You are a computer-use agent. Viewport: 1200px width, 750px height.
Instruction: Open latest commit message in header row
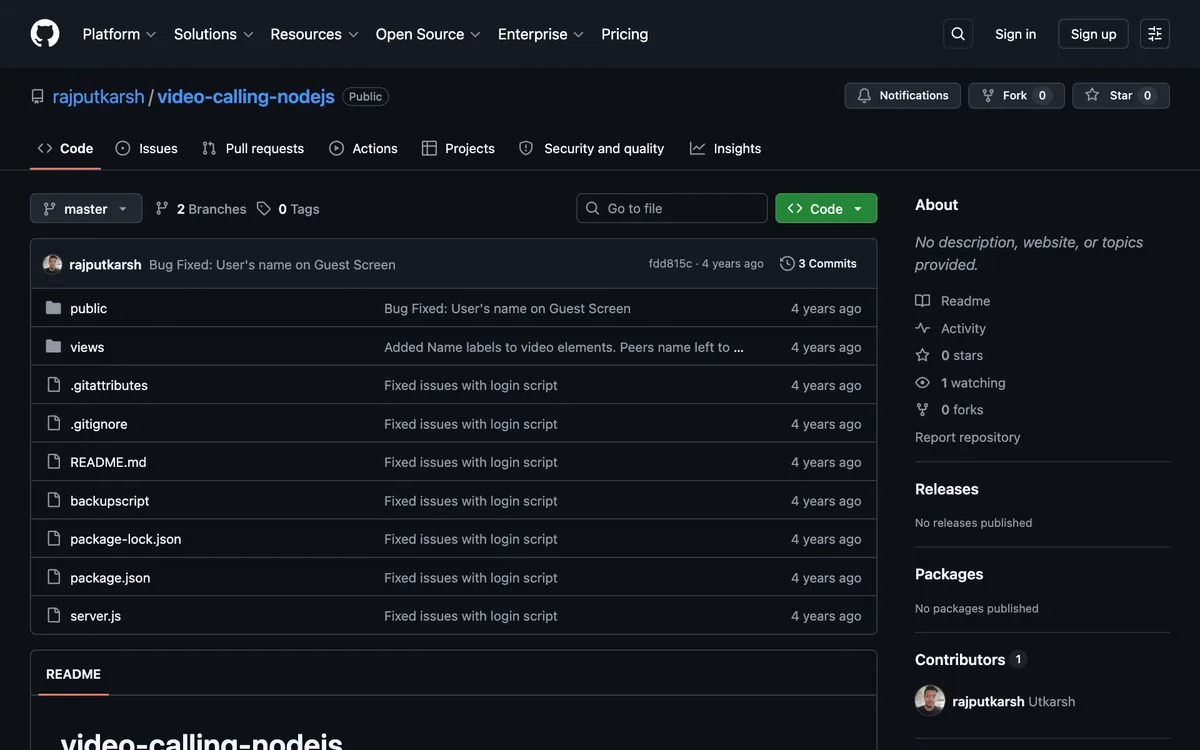272,264
